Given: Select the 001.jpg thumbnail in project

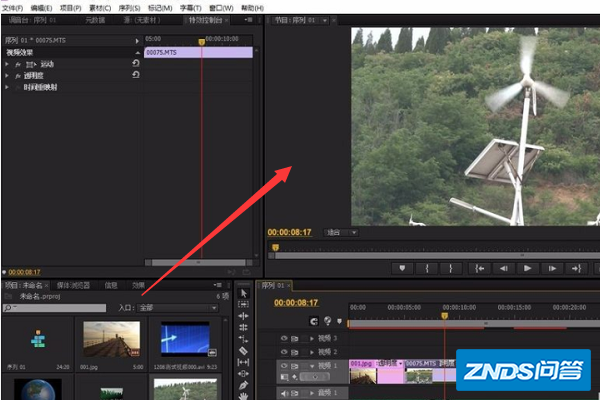Looking at the screenshot, I should pos(111,339).
